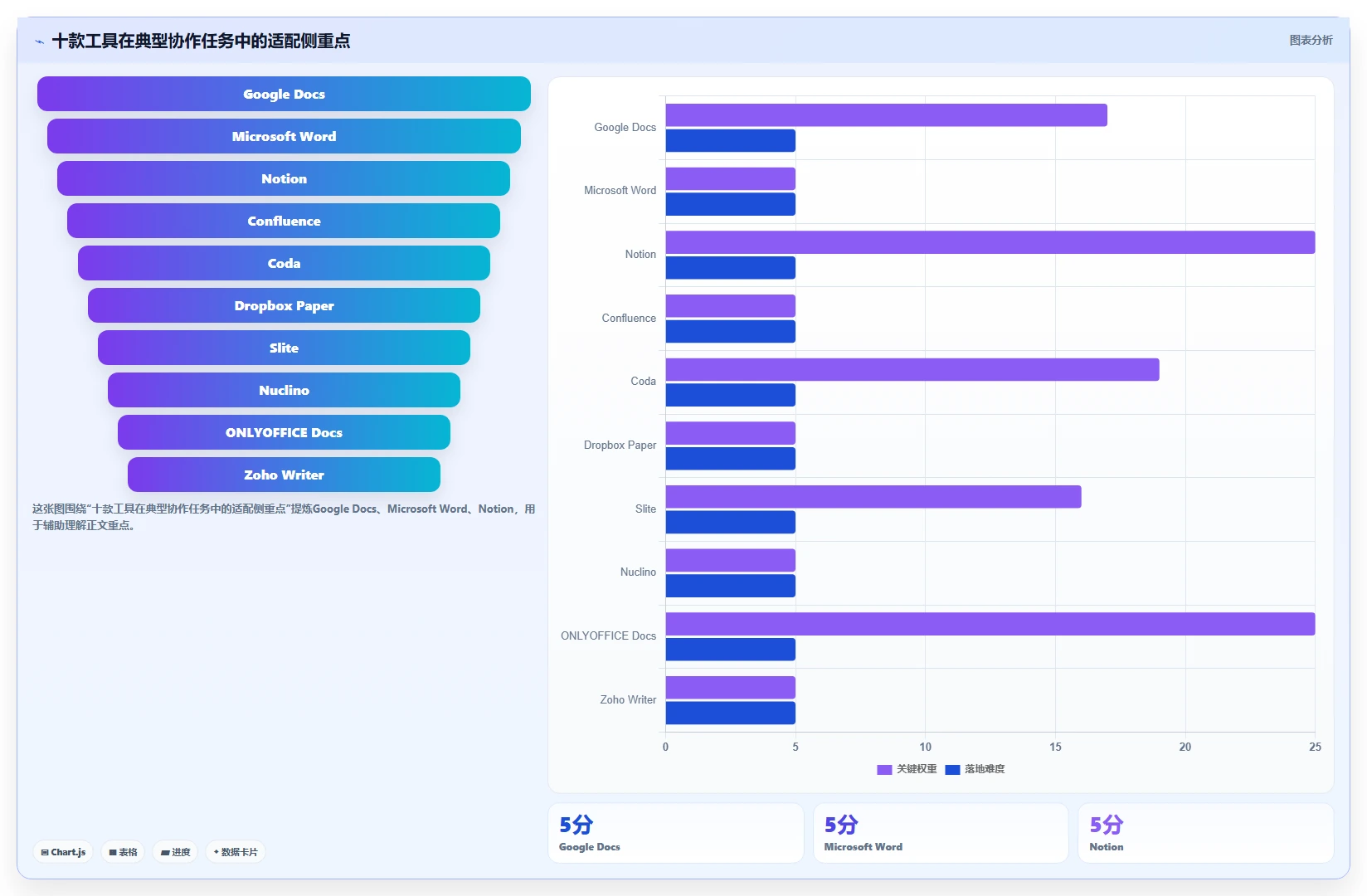Select the Dropbox Paper funnel bar
This screenshot has width=1367, height=896.
(x=284, y=305)
